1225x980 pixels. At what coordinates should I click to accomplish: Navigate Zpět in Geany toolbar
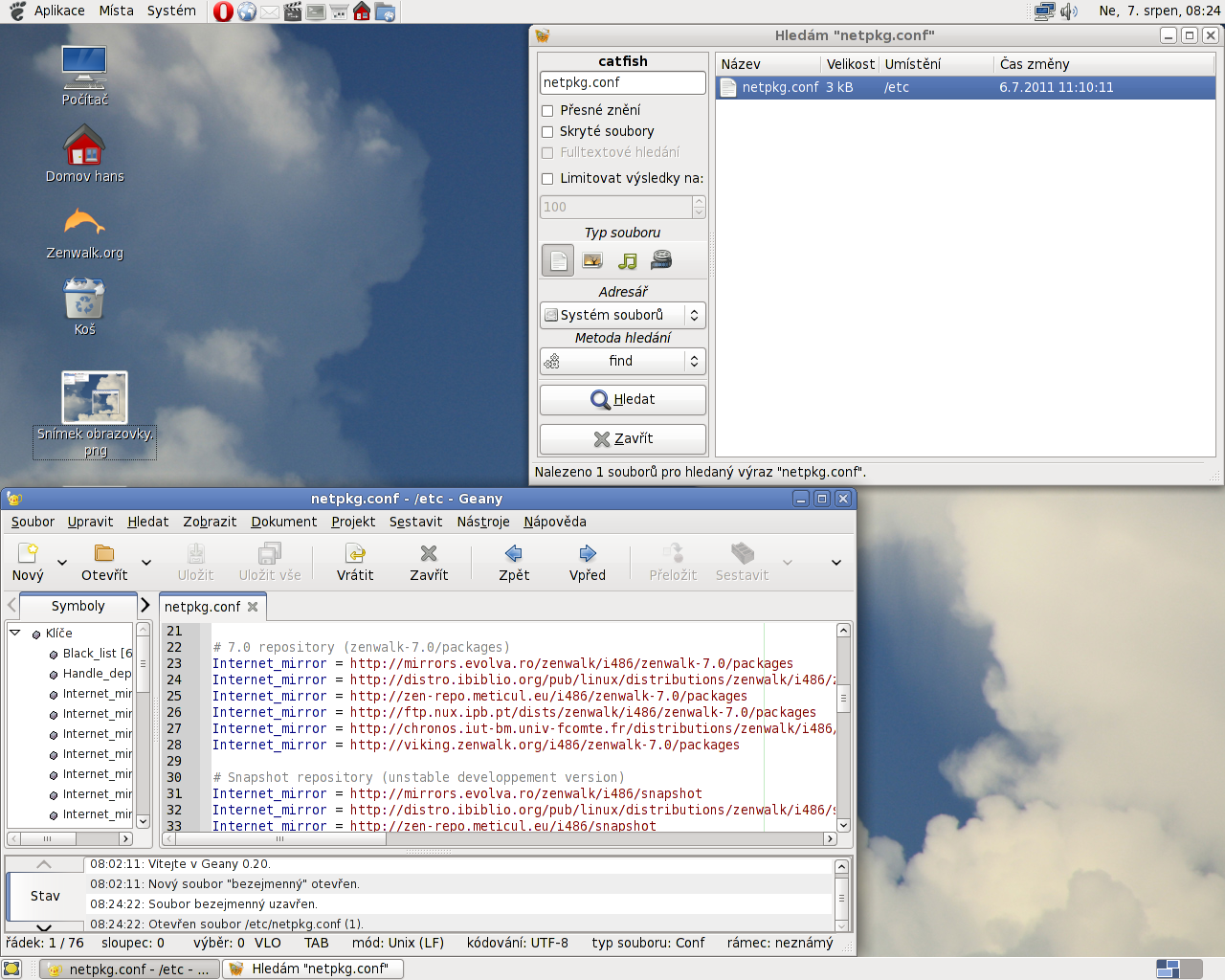[514, 562]
